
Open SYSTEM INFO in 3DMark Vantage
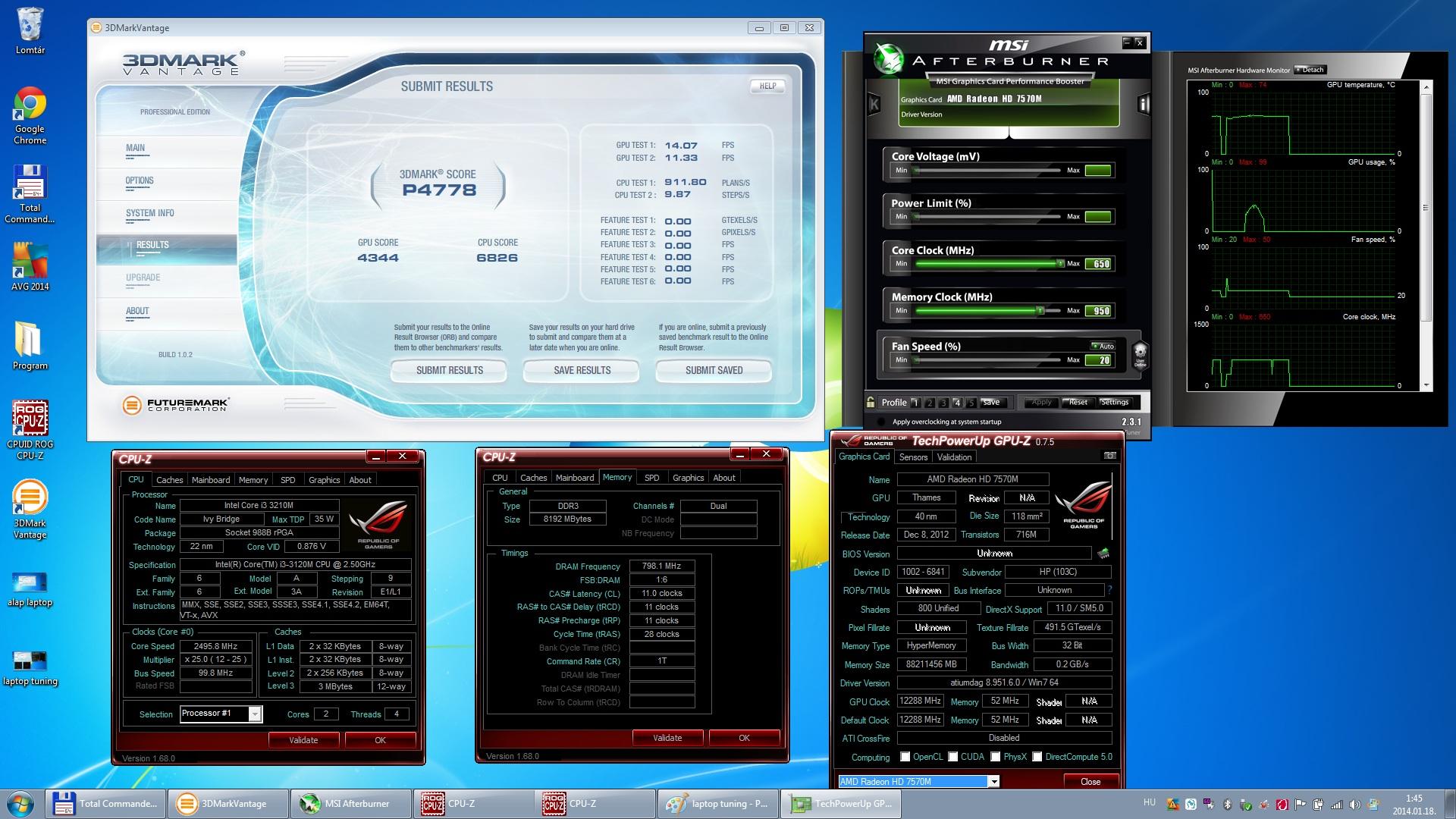coord(150,213)
